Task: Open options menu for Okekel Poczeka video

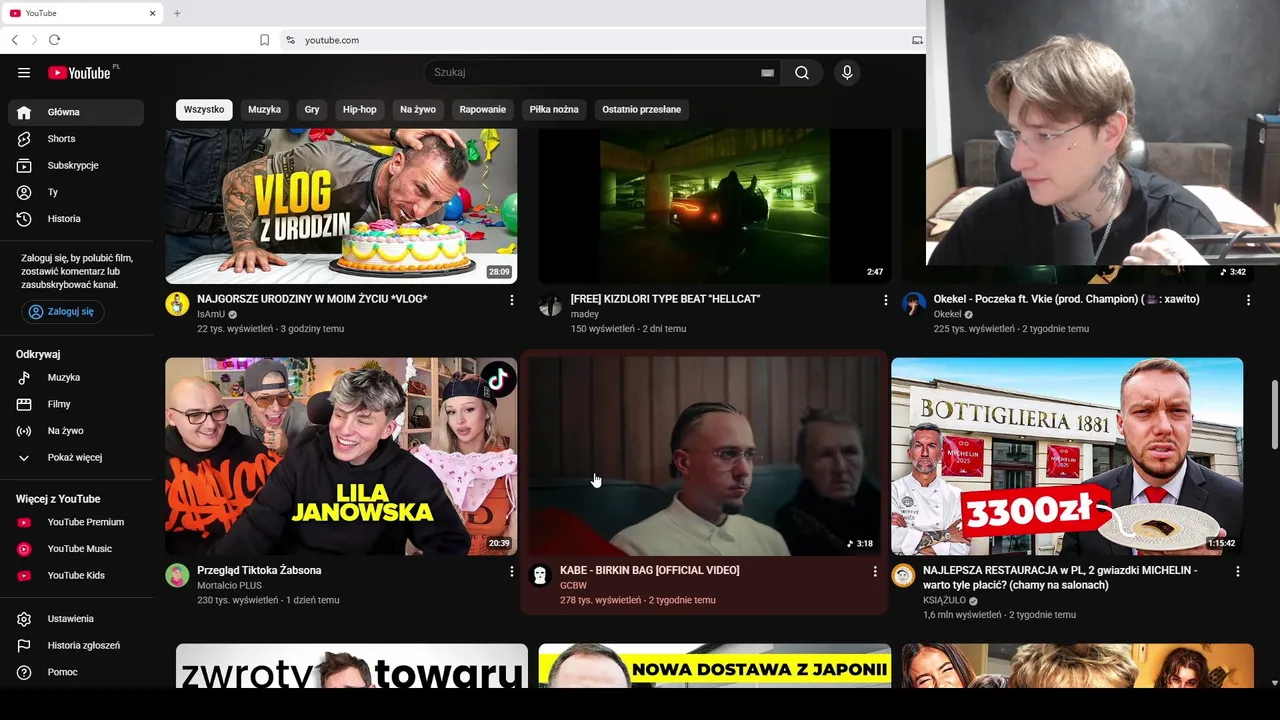Action: pos(1248,300)
